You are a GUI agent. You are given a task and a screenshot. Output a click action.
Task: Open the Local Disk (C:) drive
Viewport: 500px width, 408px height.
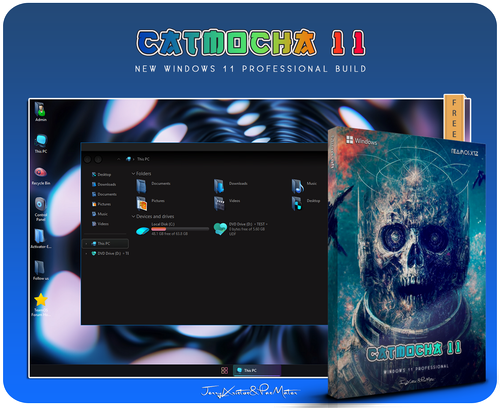(172, 229)
